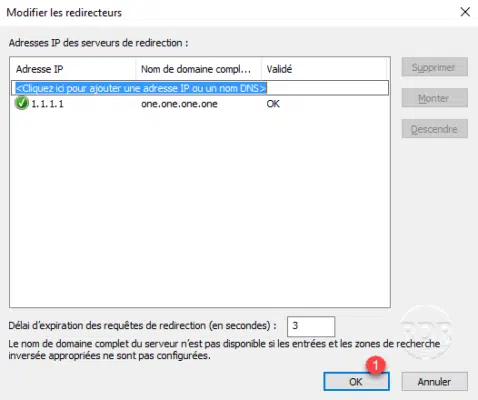Close the Modifier les redirecteurs dialog
This screenshot has width=478, height=400.
click(465, 12)
